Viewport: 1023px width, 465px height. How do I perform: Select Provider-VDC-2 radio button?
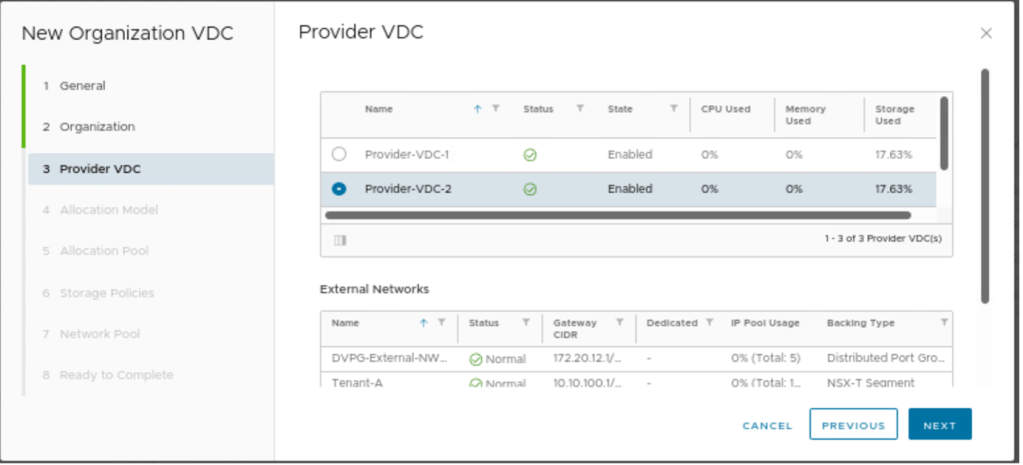coord(339,189)
